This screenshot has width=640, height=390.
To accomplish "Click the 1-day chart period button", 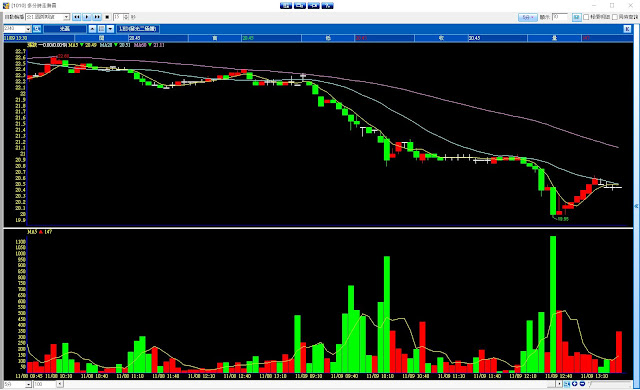I will pyautogui.click(x=138, y=29).
